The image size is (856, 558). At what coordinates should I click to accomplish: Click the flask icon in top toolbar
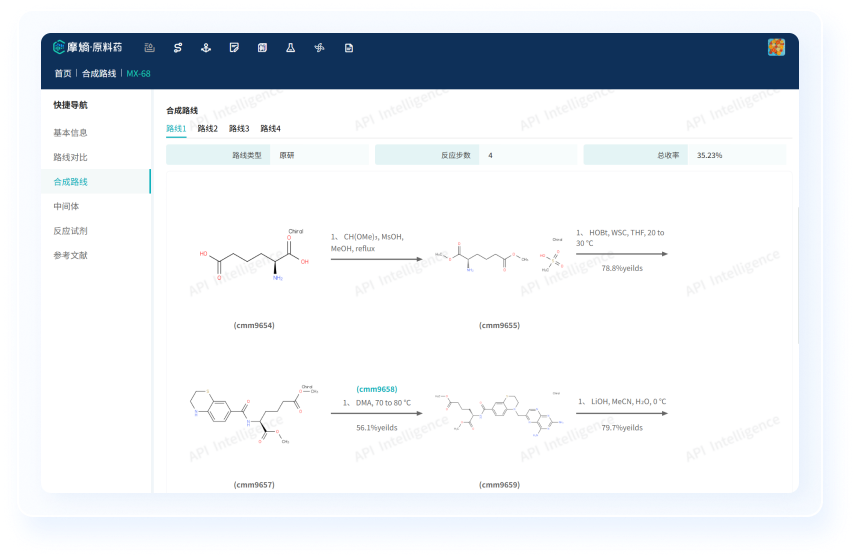point(290,48)
